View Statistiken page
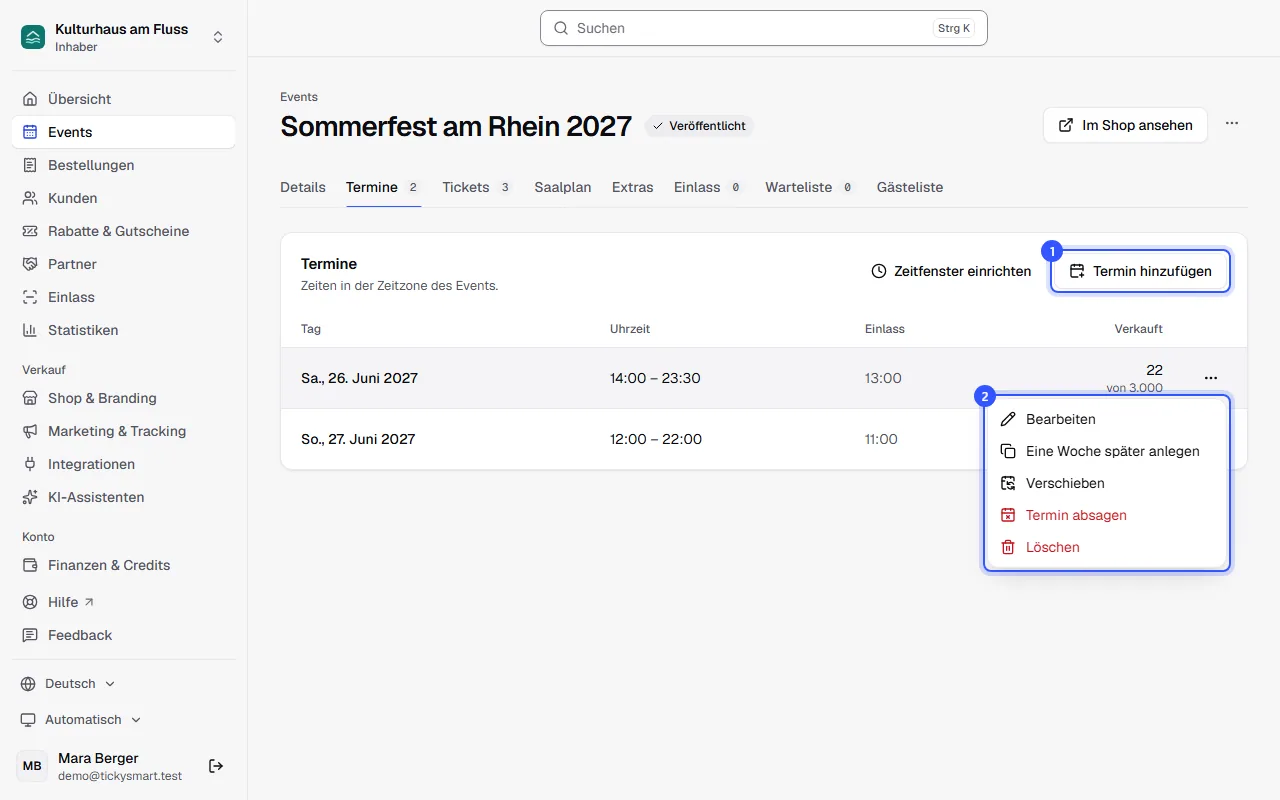The width and height of the screenshot is (1280, 800). (x=123, y=330)
